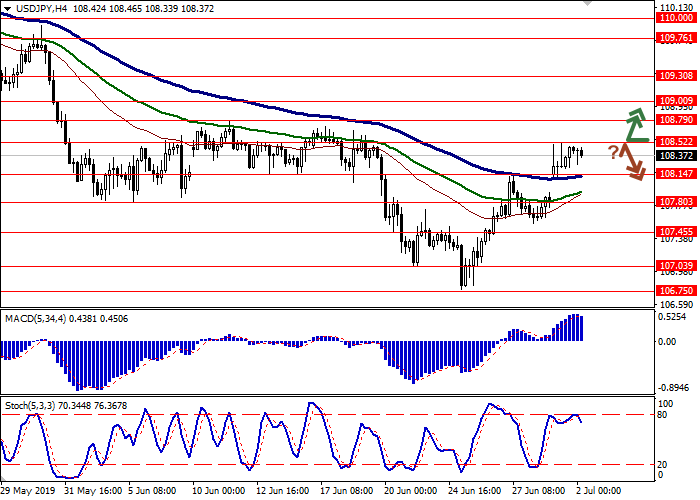The width and height of the screenshot is (700, 500).
Task: Click the 109.009 price level label
Action: [675, 101]
